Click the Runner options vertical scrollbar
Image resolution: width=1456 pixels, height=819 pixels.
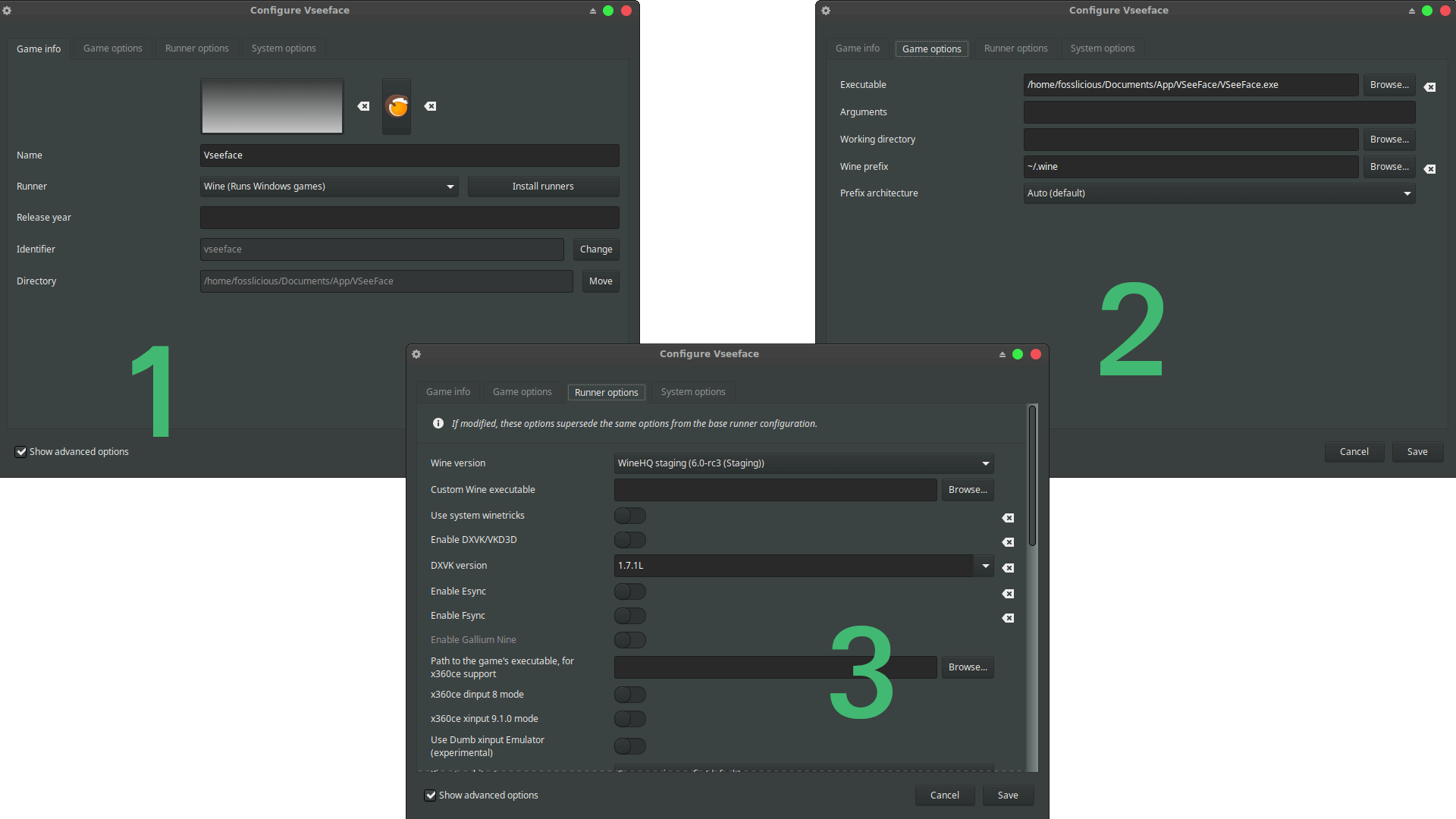tap(1032, 475)
